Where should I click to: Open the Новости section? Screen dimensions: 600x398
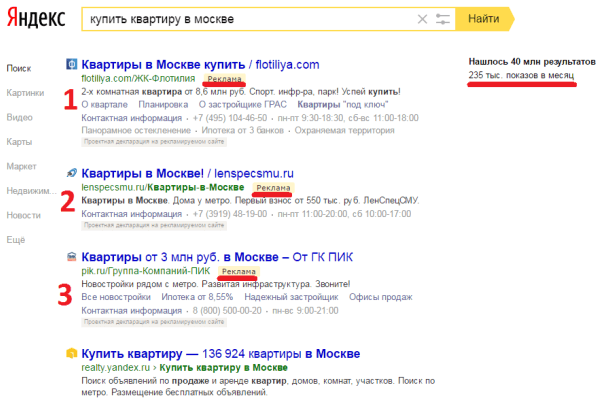pos(23,215)
